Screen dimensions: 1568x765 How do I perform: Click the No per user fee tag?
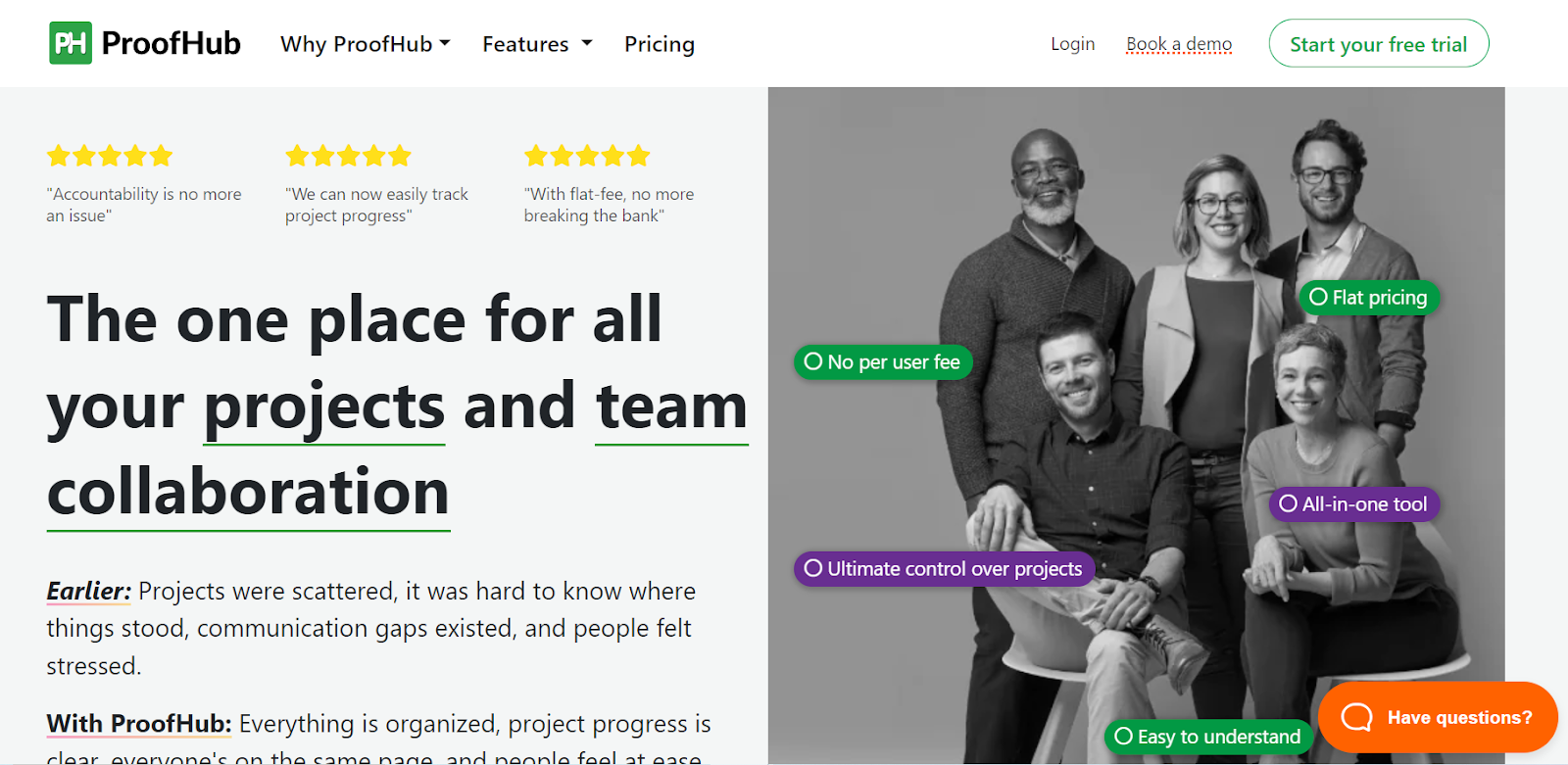coord(883,361)
